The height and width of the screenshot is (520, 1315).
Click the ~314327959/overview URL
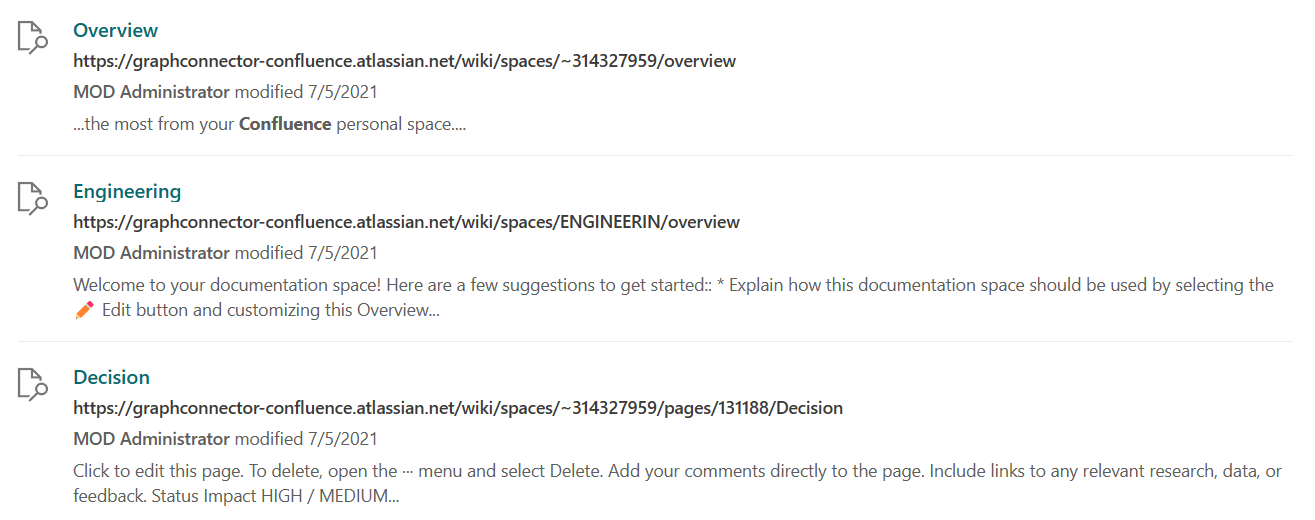tap(405, 61)
